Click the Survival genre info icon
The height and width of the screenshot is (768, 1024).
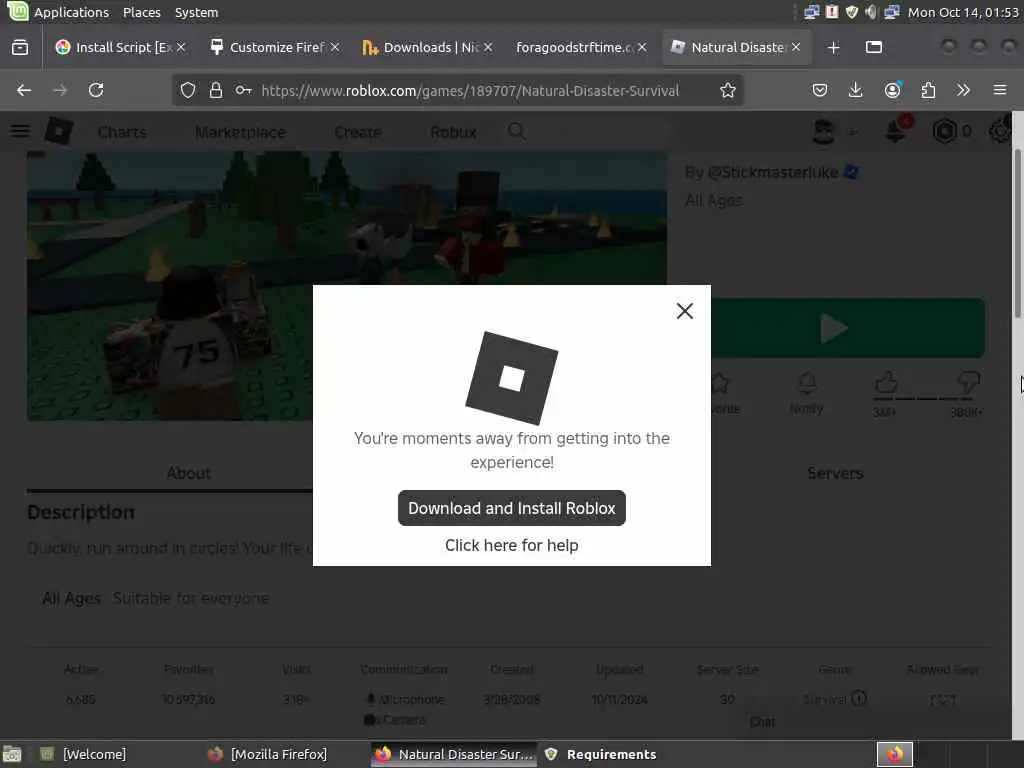click(x=859, y=698)
